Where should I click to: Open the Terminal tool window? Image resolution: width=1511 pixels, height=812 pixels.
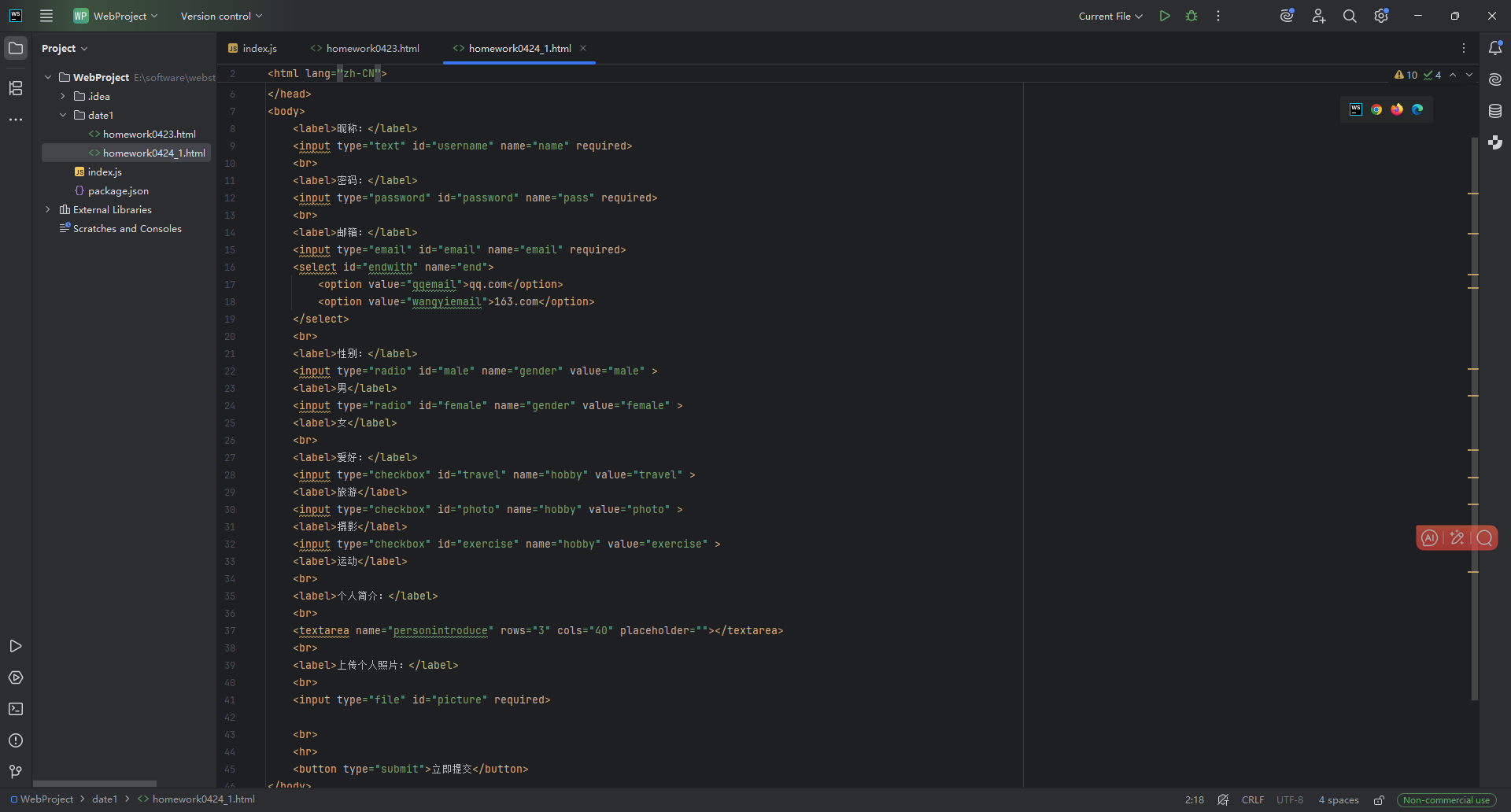coord(16,709)
